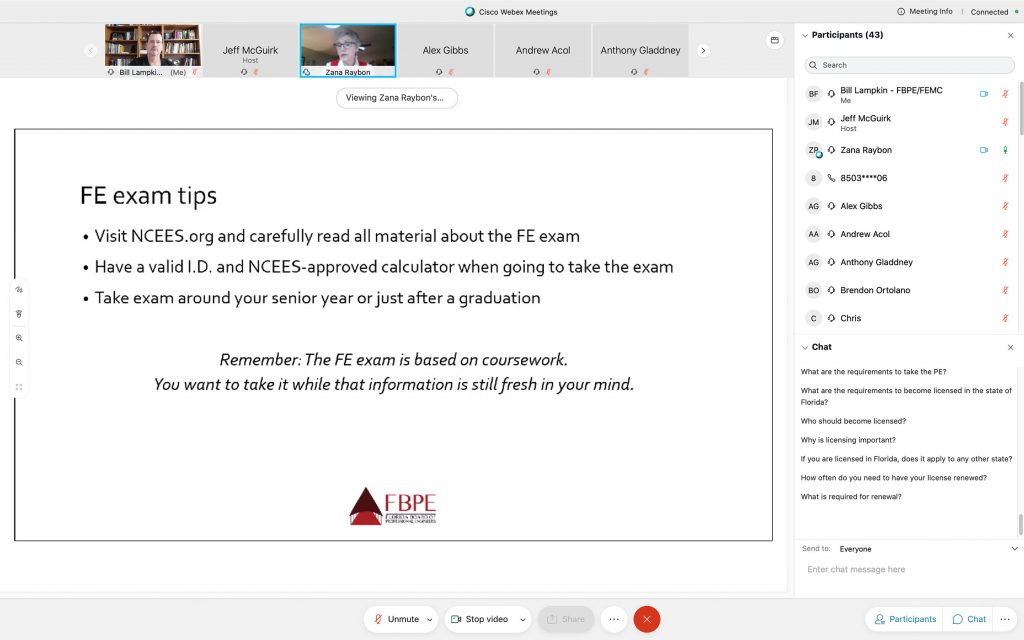Open the annotate tool in left toolbar
The image size is (1024, 640).
coord(19,290)
